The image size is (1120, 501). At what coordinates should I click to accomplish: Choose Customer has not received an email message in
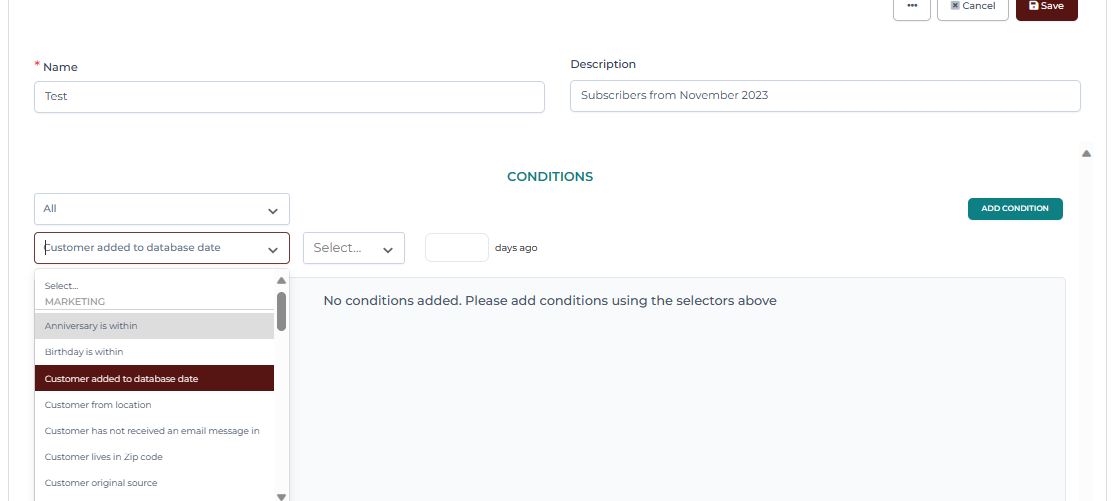154,431
